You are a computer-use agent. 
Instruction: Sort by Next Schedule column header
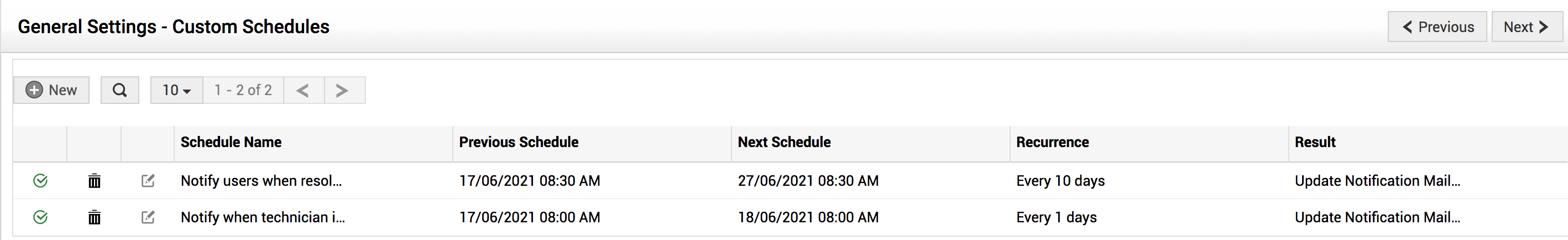click(784, 143)
